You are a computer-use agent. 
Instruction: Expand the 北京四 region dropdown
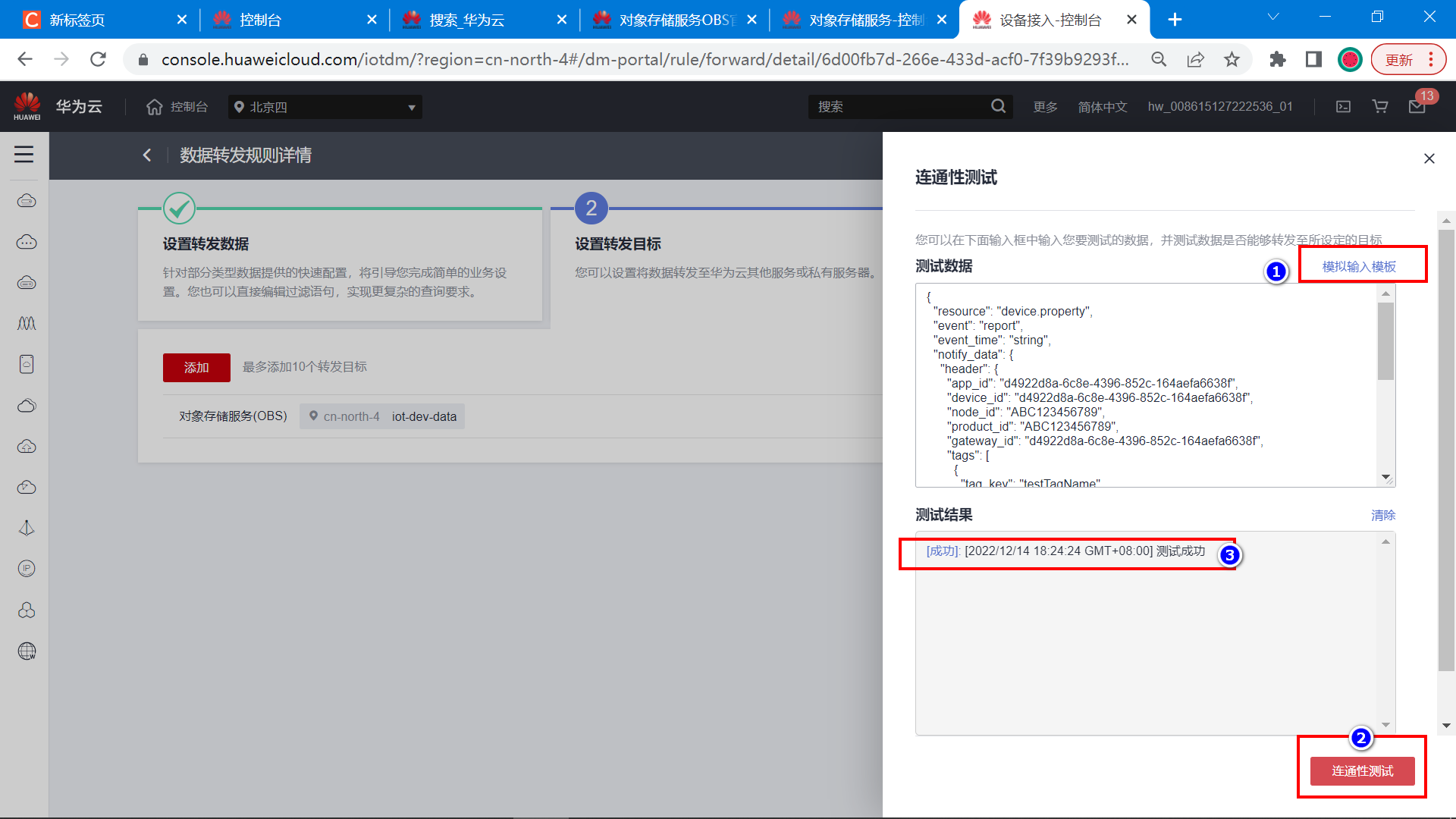click(325, 107)
